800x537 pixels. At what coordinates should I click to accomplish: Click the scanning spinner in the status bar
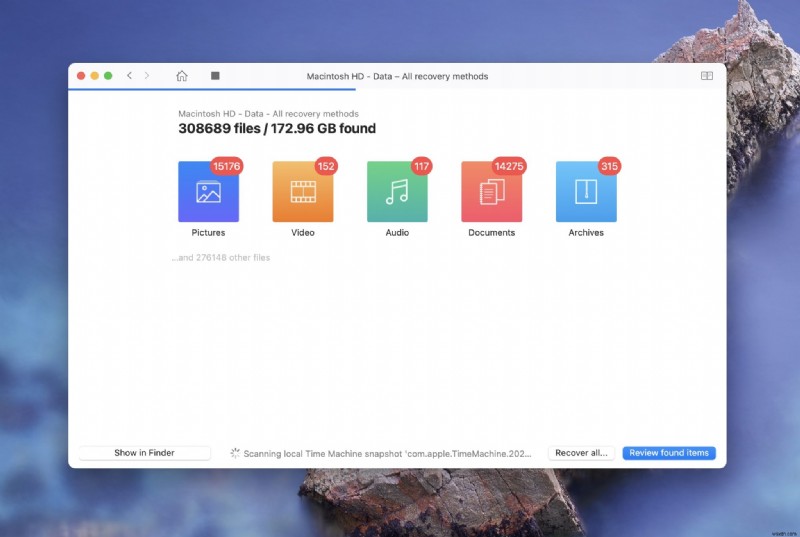tap(235, 453)
